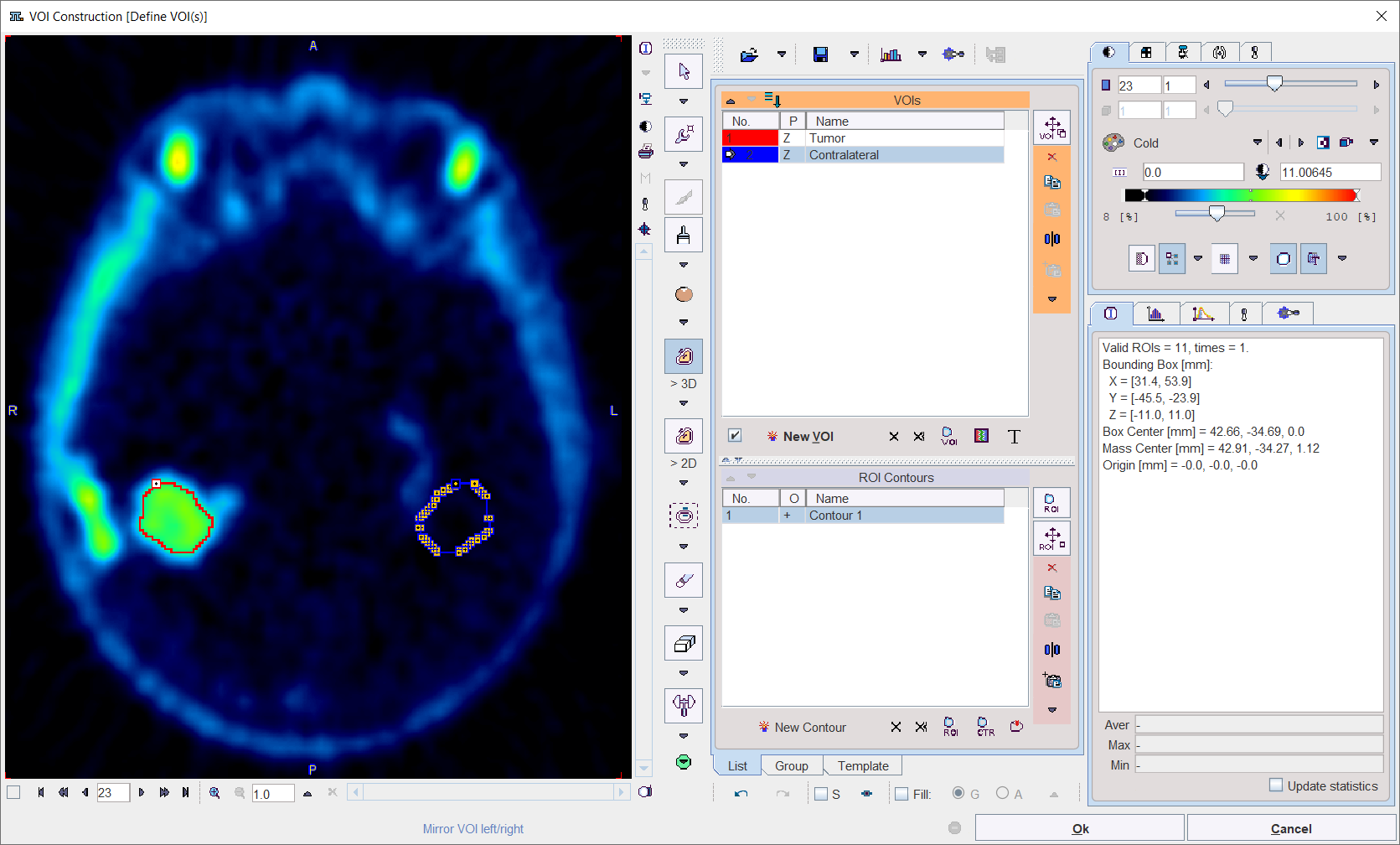1400x845 pixels.
Task: Open the histogram tab in the info panel
Action: [1155, 314]
